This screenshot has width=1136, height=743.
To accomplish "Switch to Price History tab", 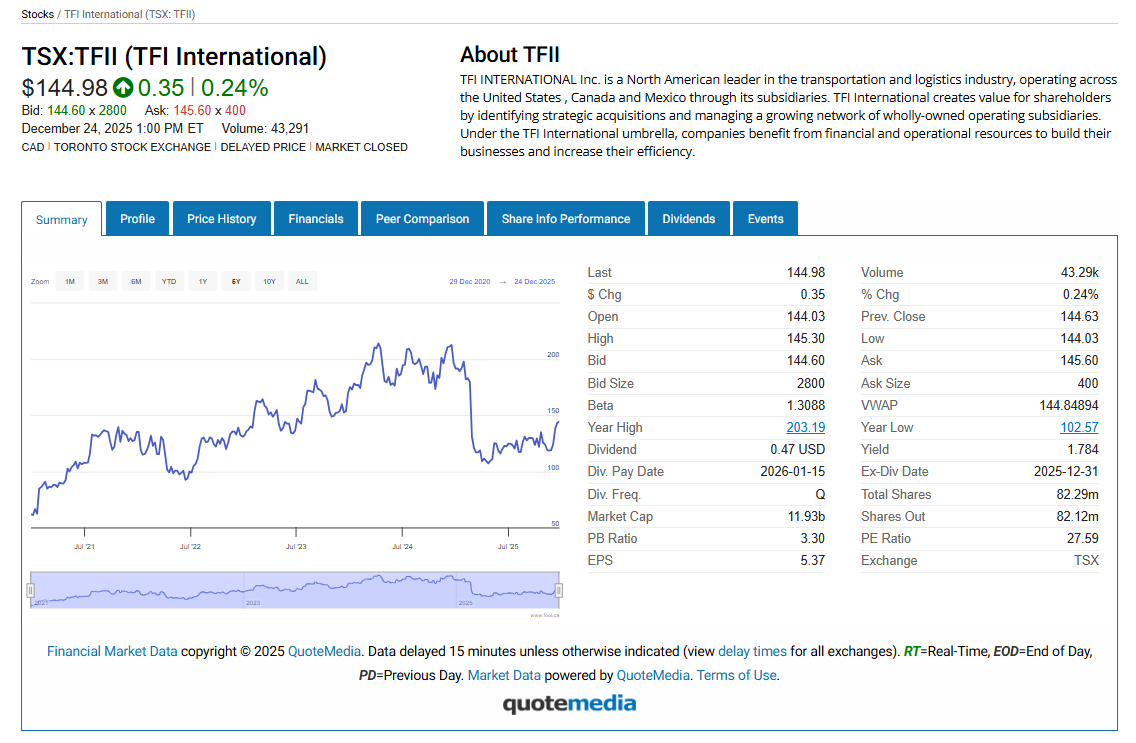I will click(x=221, y=219).
